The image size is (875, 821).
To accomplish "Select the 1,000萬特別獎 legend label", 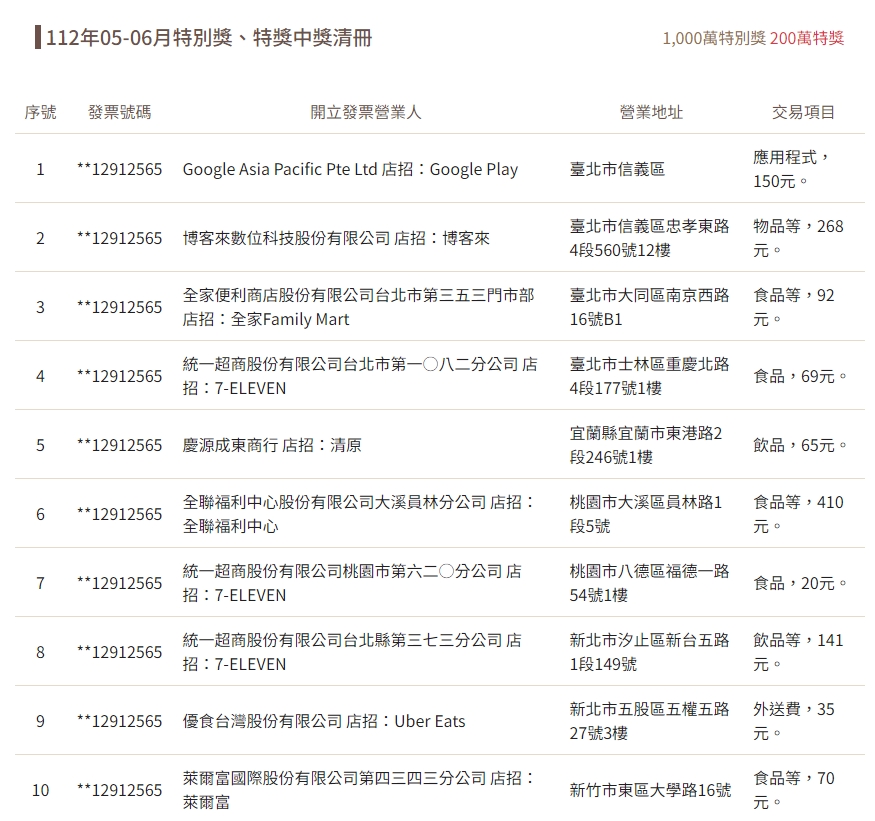I will coord(713,38).
